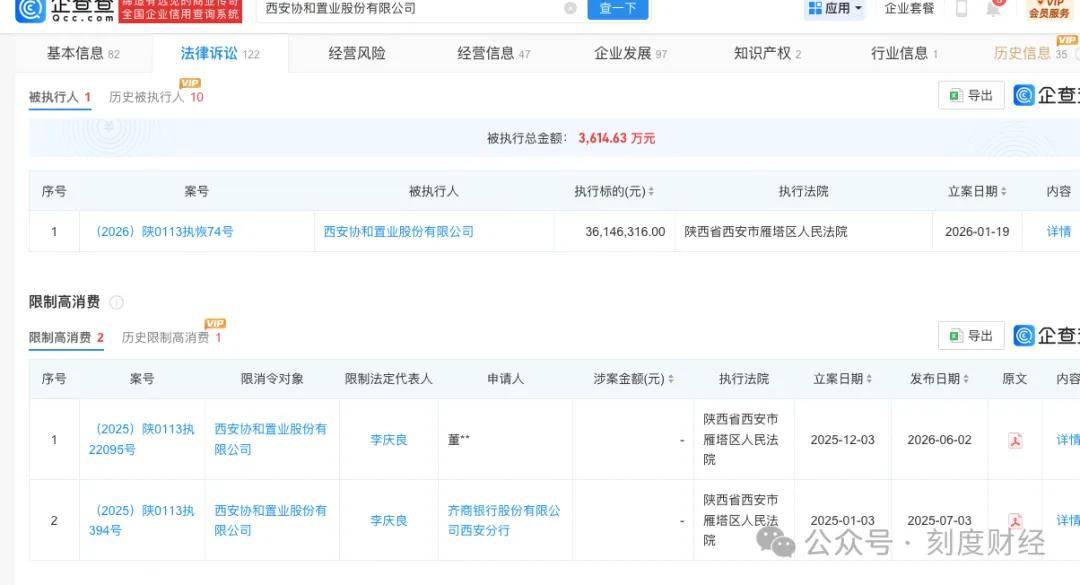1080x585 pixels.
Task: Export the 被执行人 table via 导出
Action: click(x=971, y=95)
